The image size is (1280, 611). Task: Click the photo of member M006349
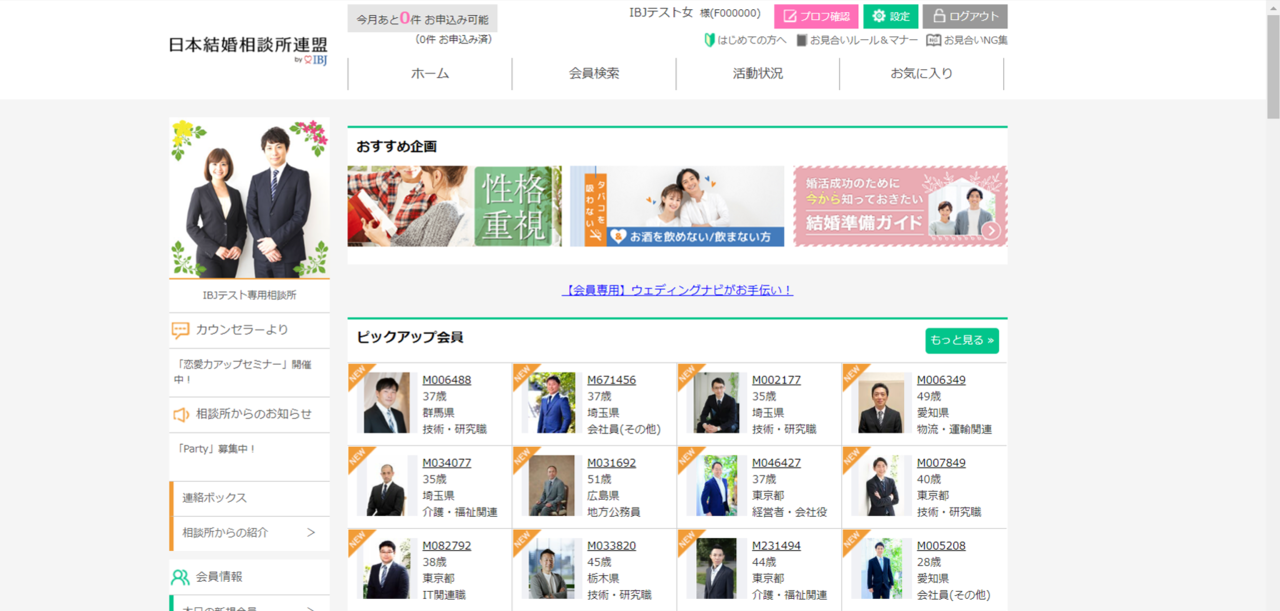(x=881, y=403)
